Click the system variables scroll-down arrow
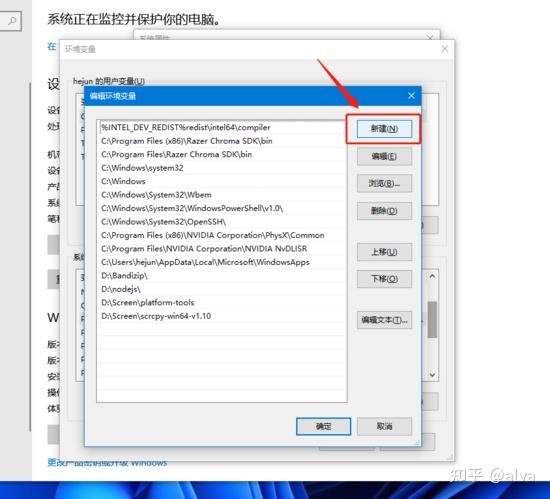The image size is (550, 499). [x=432, y=375]
